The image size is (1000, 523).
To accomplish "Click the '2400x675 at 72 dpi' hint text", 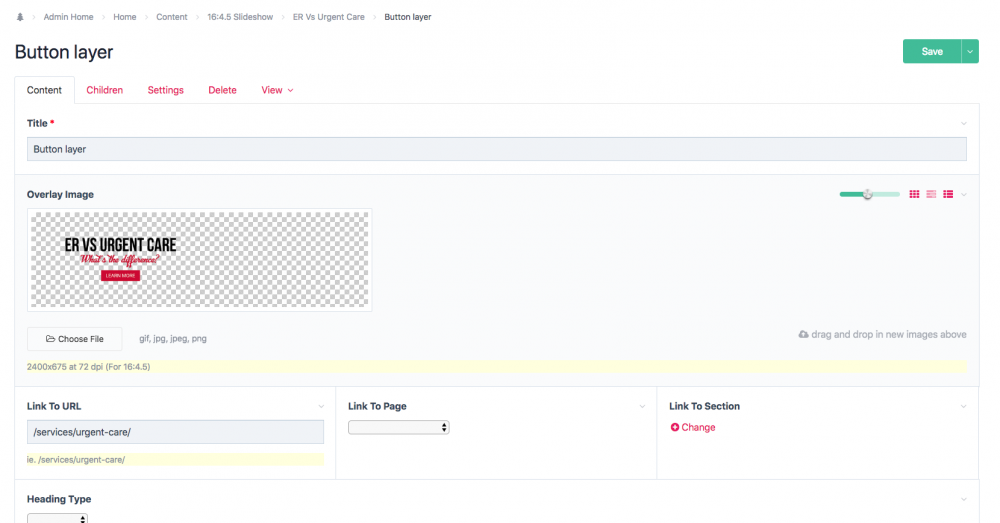I will point(89,367).
